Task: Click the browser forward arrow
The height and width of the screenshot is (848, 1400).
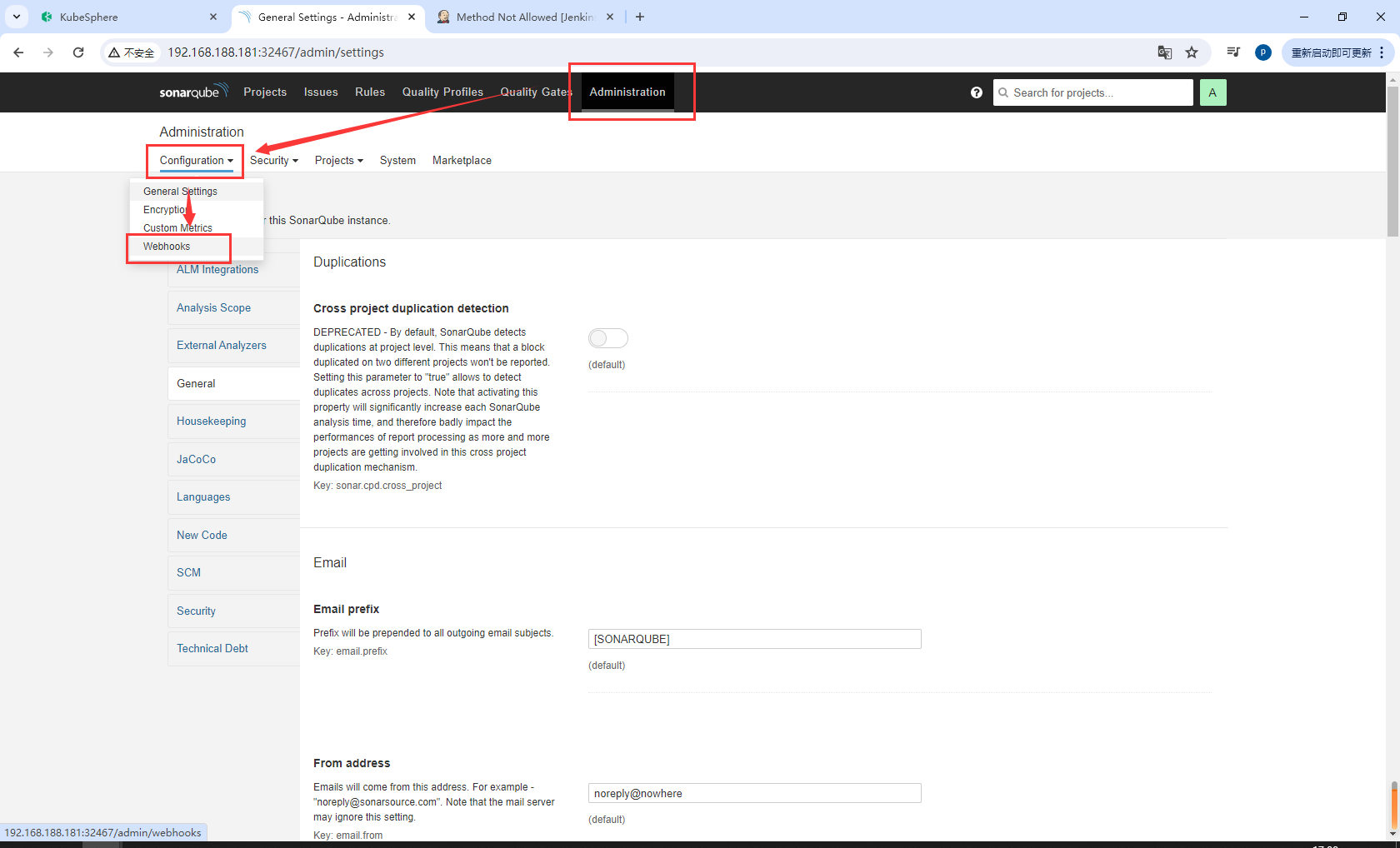Action: pyautogui.click(x=48, y=52)
